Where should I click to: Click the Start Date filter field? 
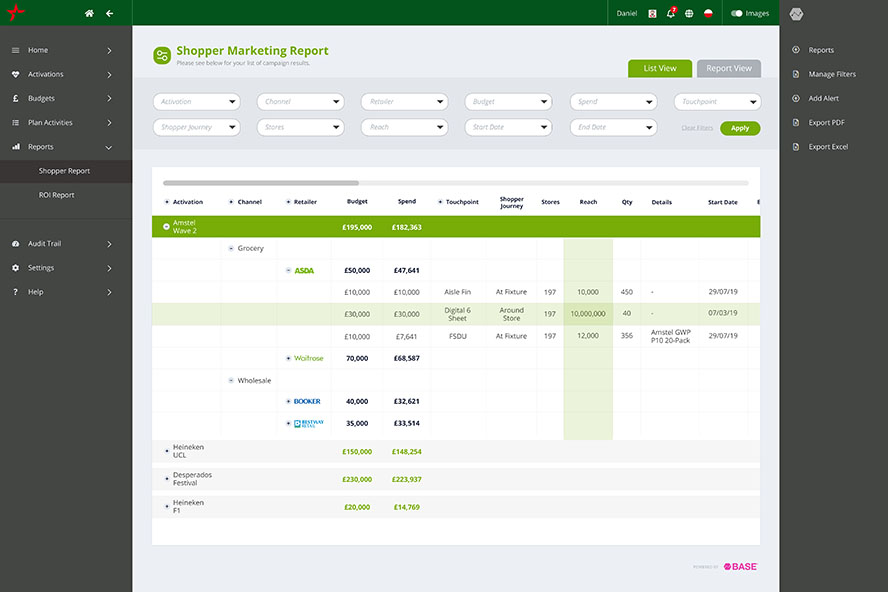coord(508,127)
